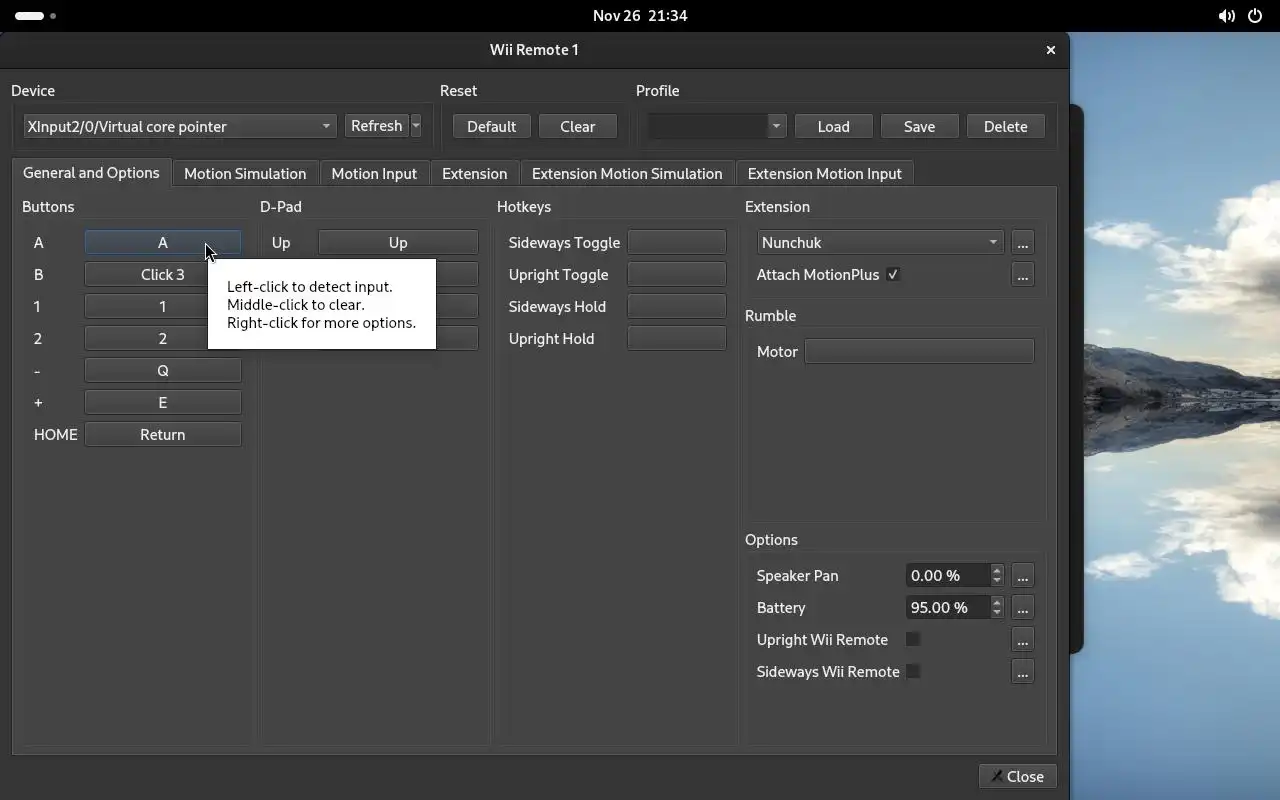Toggle the Attach MotionPlus checkbox
The width and height of the screenshot is (1280, 800).
pos(893,274)
